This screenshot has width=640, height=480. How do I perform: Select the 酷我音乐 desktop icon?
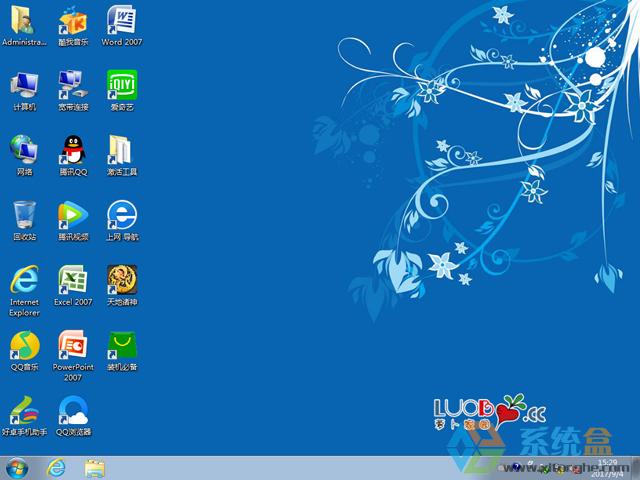(x=73, y=20)
